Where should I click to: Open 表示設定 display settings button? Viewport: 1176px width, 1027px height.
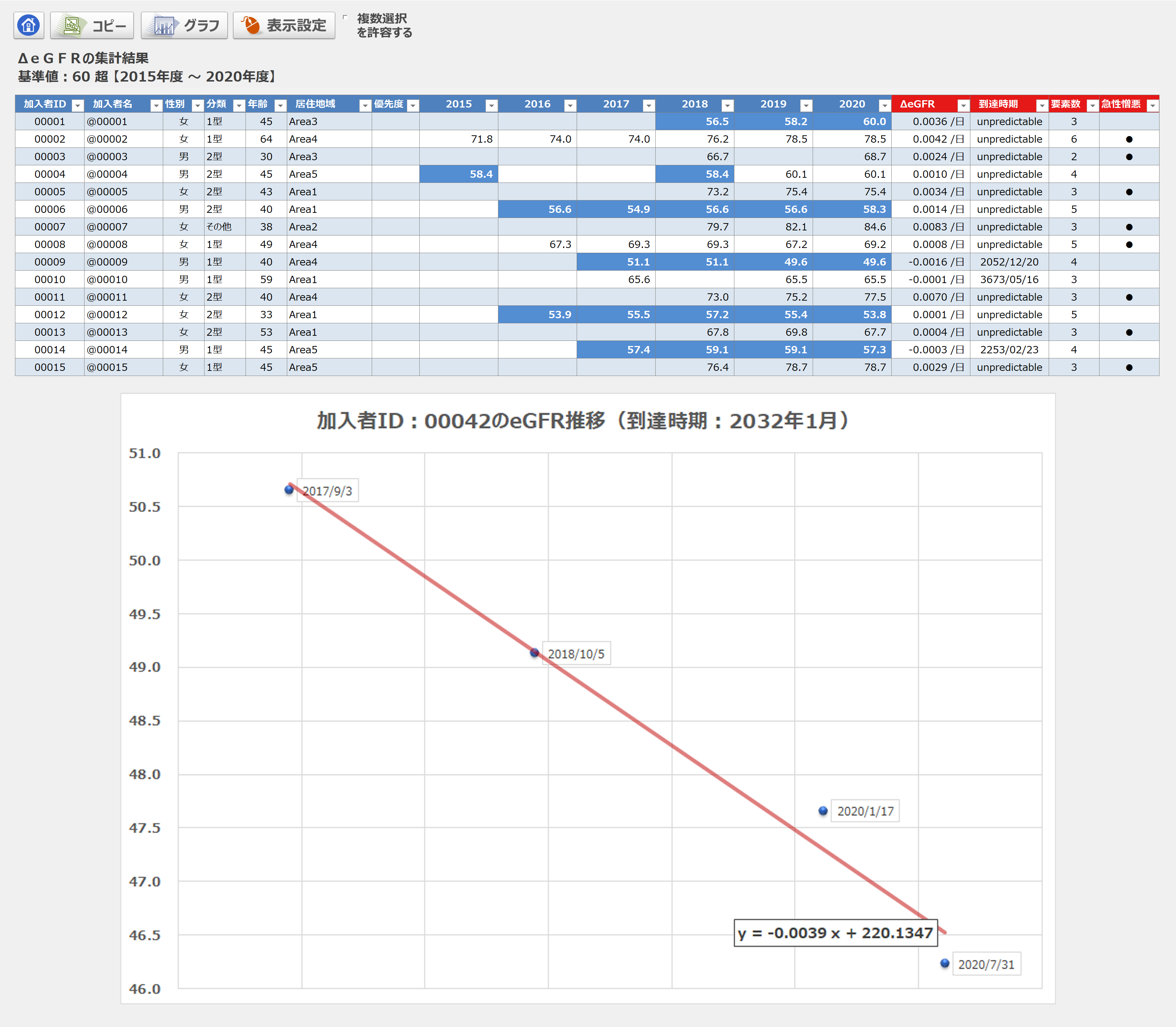tap(284, 25)
